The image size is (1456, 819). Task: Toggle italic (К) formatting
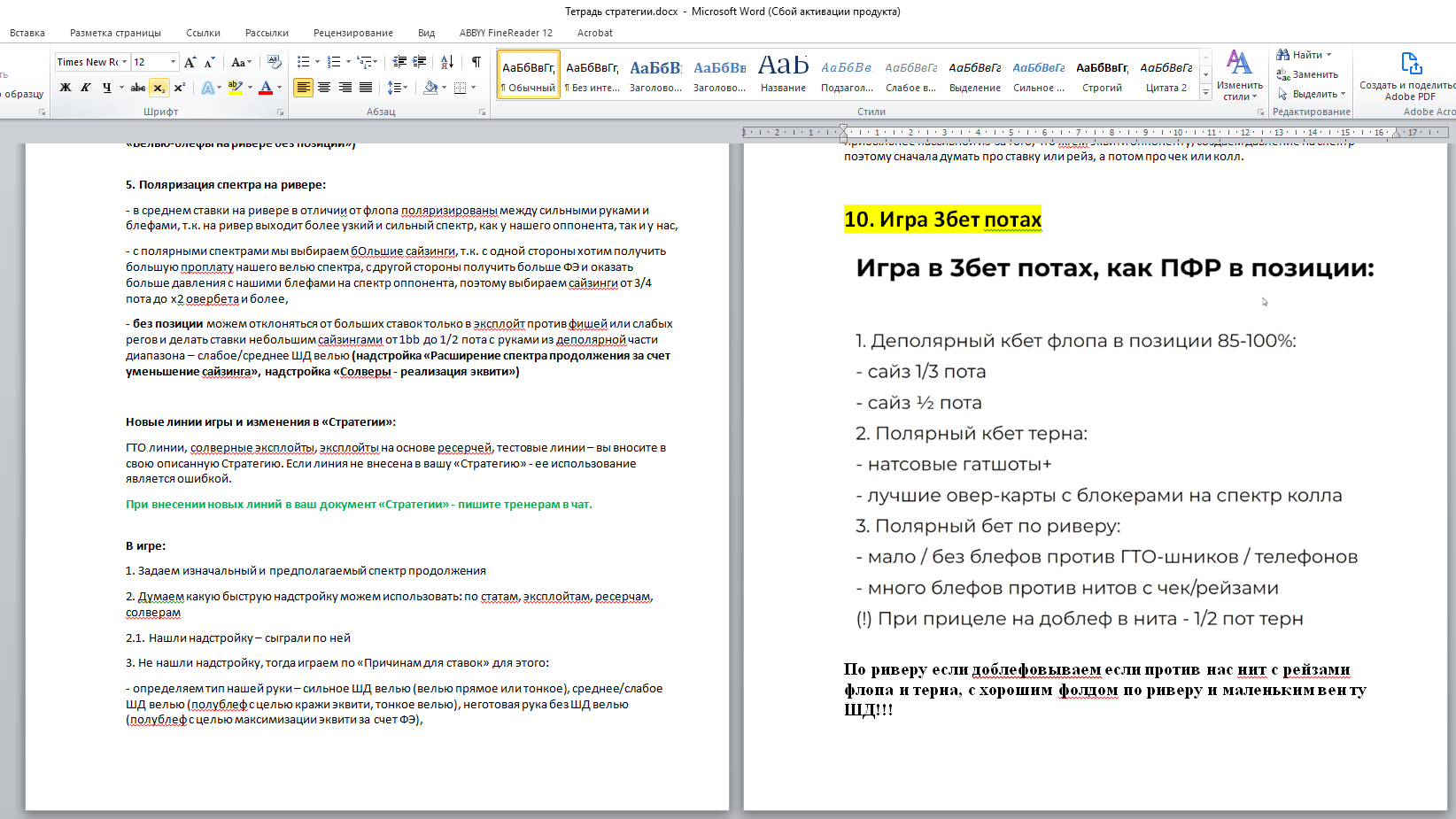pyautogui.click(x=86, y=88)
